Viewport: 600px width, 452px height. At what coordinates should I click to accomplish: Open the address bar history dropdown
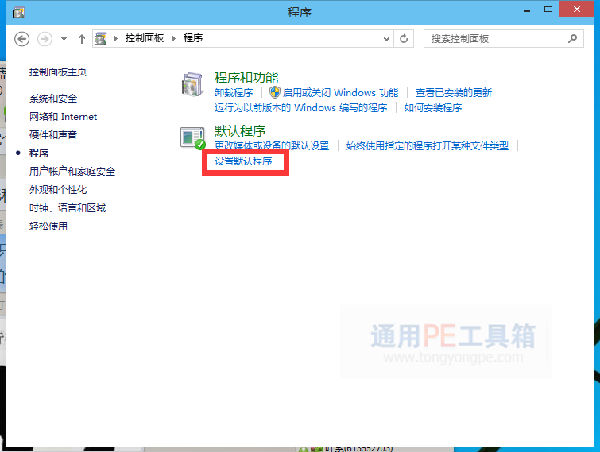click(386, 39)
